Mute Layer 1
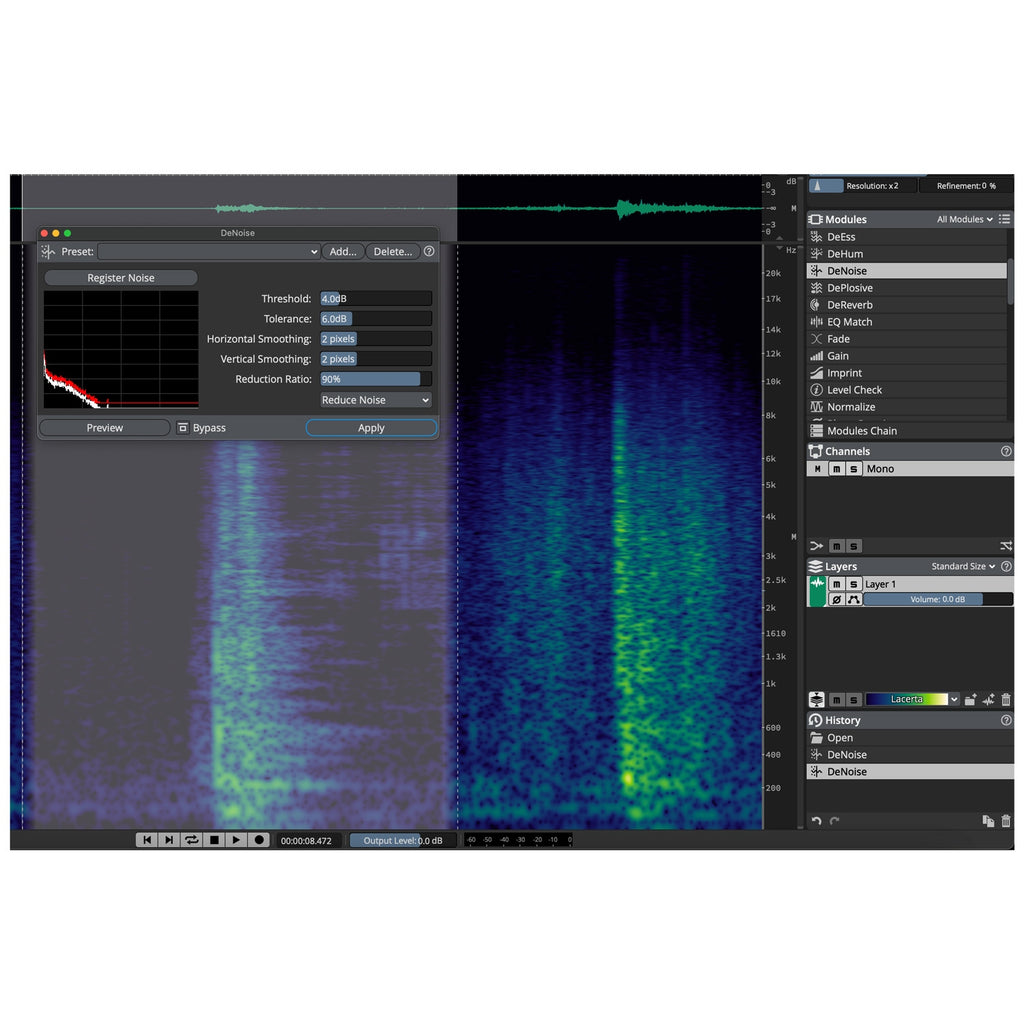Screen dimensions: 1024x1024 pos(837,584)
